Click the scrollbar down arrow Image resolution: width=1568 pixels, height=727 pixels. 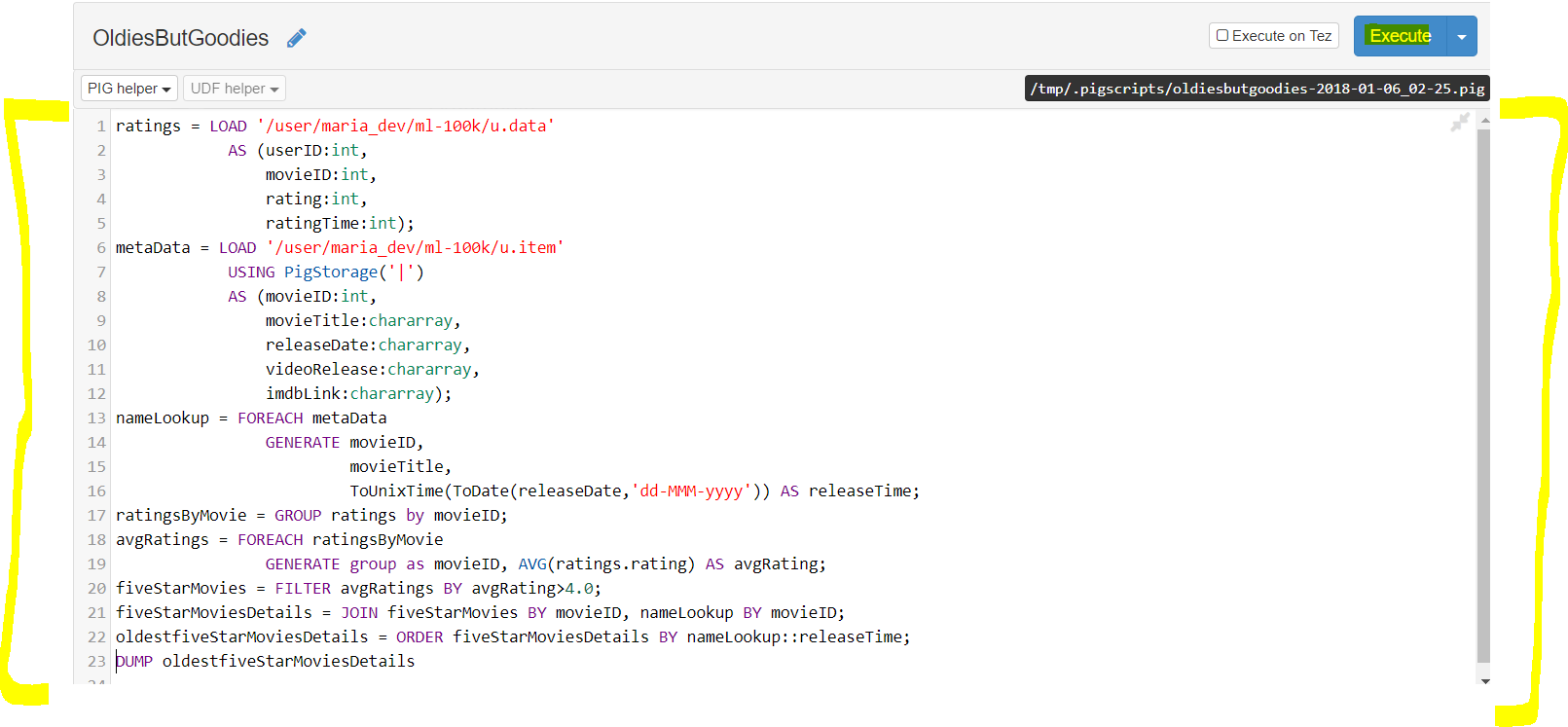pos(1485,680)
